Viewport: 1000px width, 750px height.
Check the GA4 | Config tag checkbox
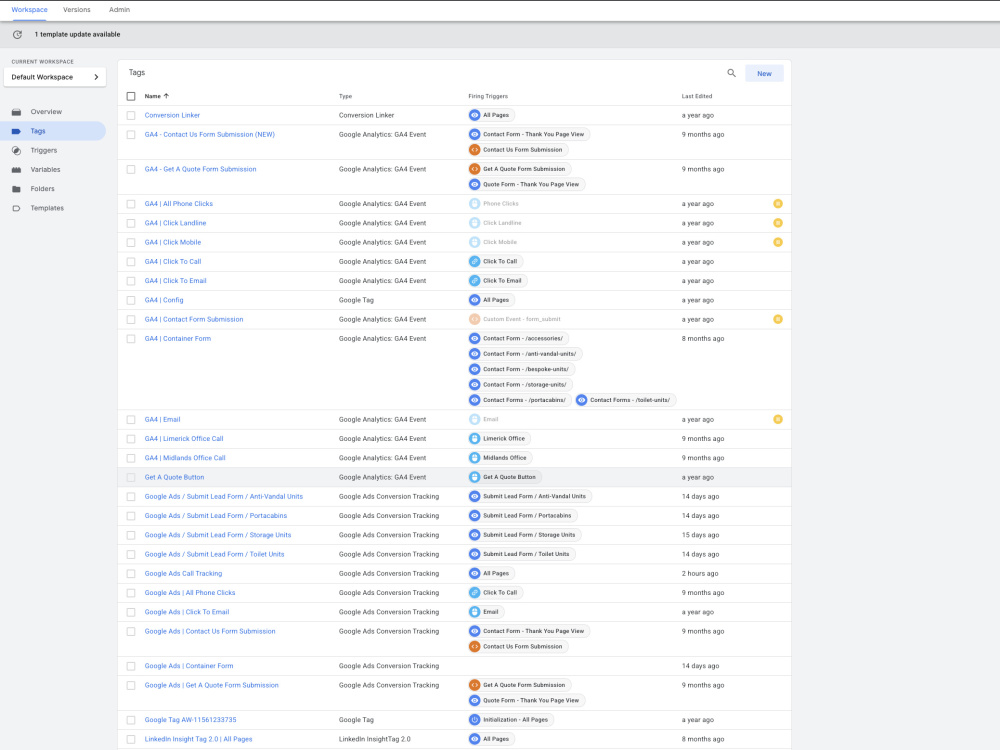pyautogui.click(x=131, y=300)
